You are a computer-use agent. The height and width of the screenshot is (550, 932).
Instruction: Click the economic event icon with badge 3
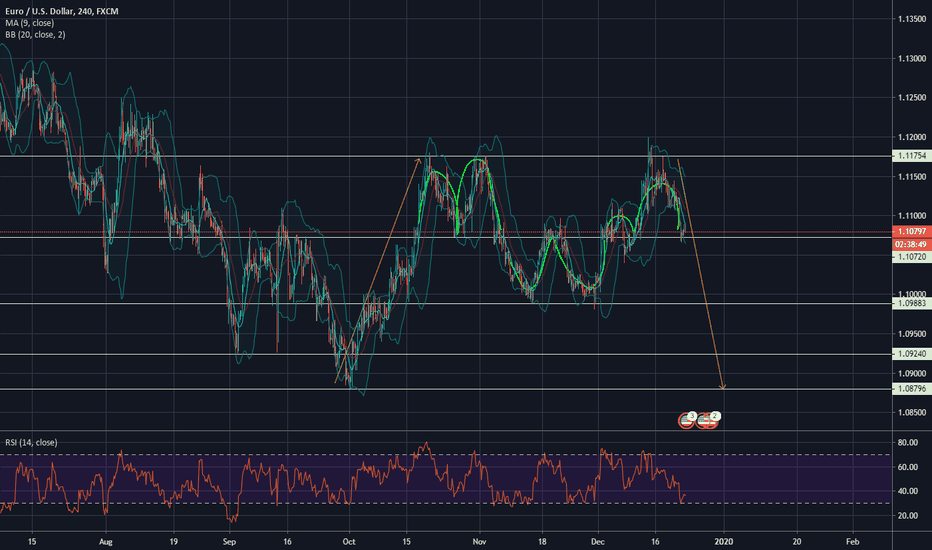tap(688, 419)
